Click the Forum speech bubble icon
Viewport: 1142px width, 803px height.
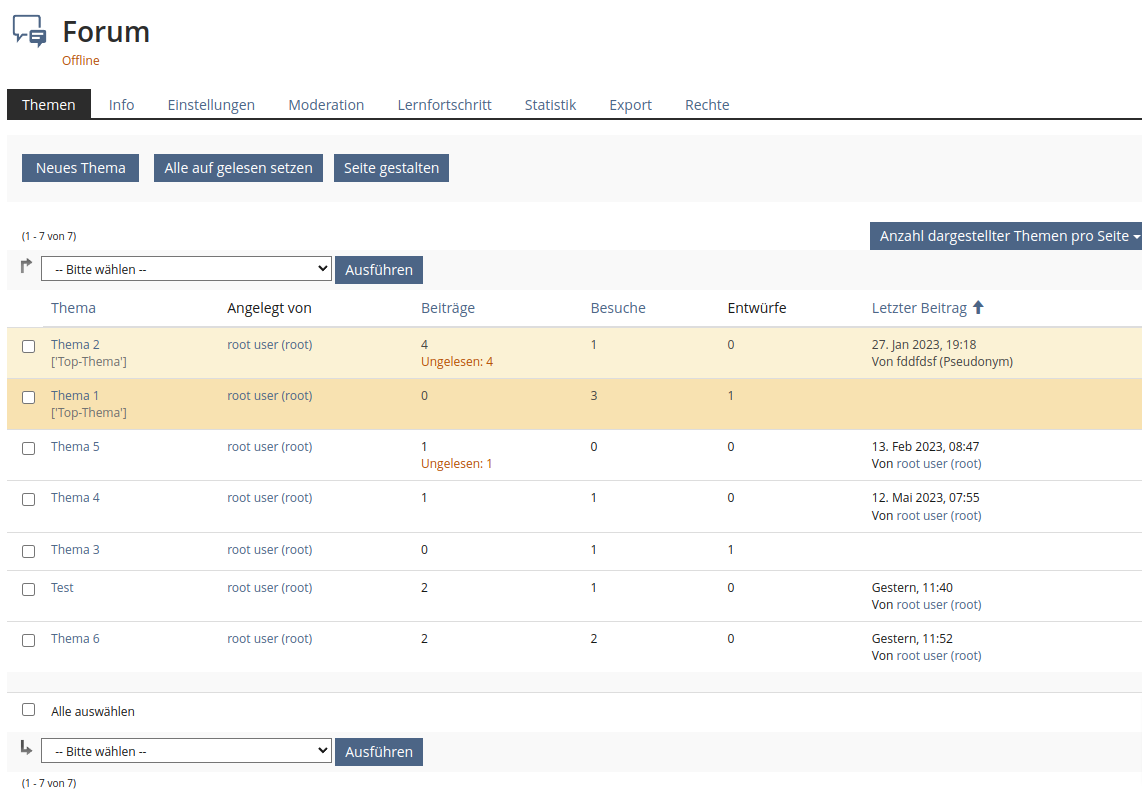(x=30, y=32)
